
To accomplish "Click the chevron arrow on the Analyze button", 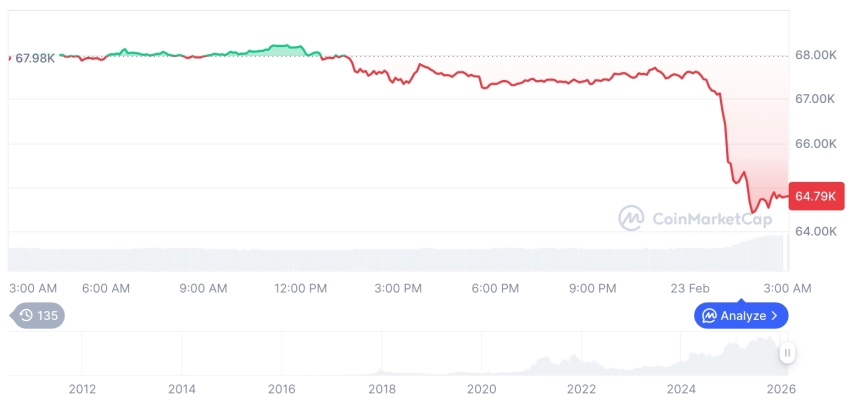I will [775, 316].
